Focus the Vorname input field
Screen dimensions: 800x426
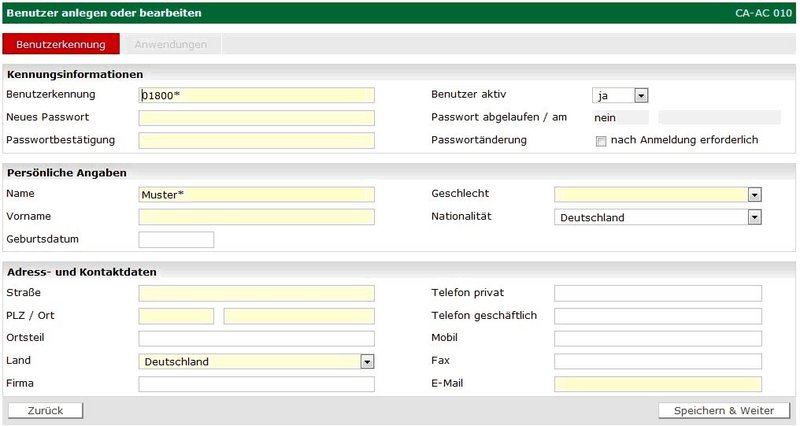[x=256, y=217]
